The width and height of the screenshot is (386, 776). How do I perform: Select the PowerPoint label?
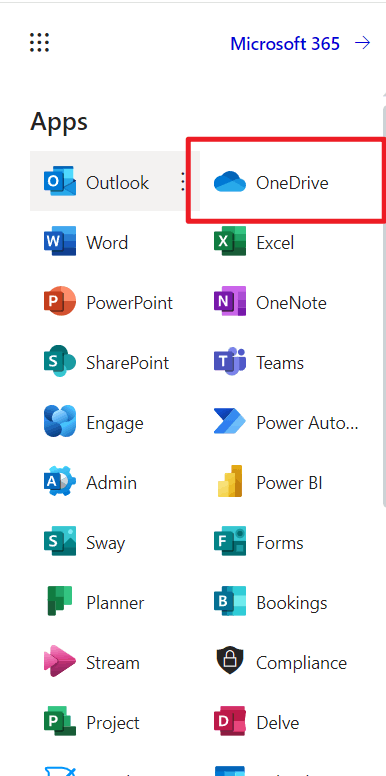click(130, 302)
